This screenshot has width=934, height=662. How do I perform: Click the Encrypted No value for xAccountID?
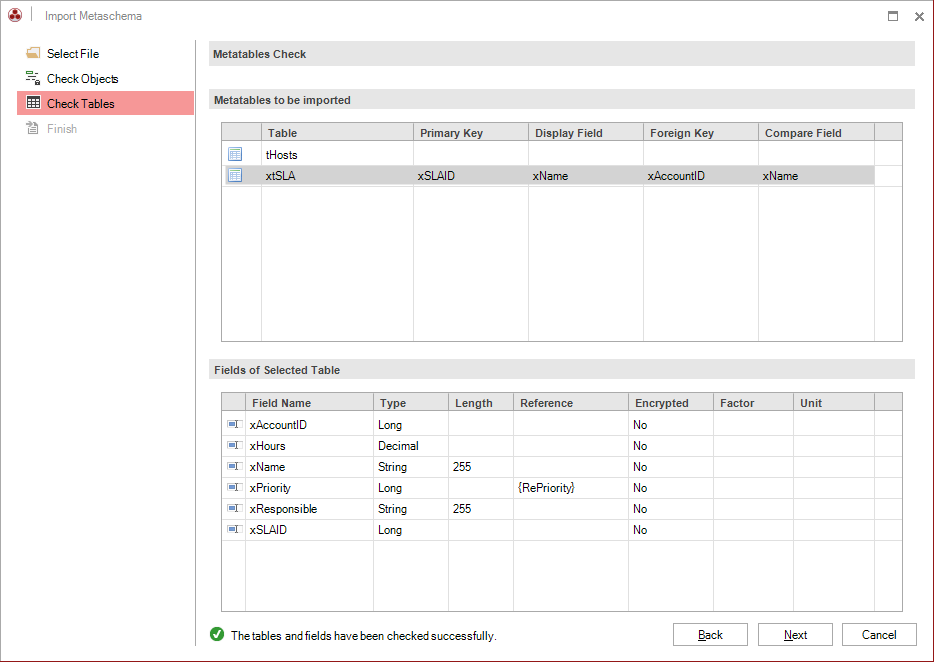[x=640, y=425]
